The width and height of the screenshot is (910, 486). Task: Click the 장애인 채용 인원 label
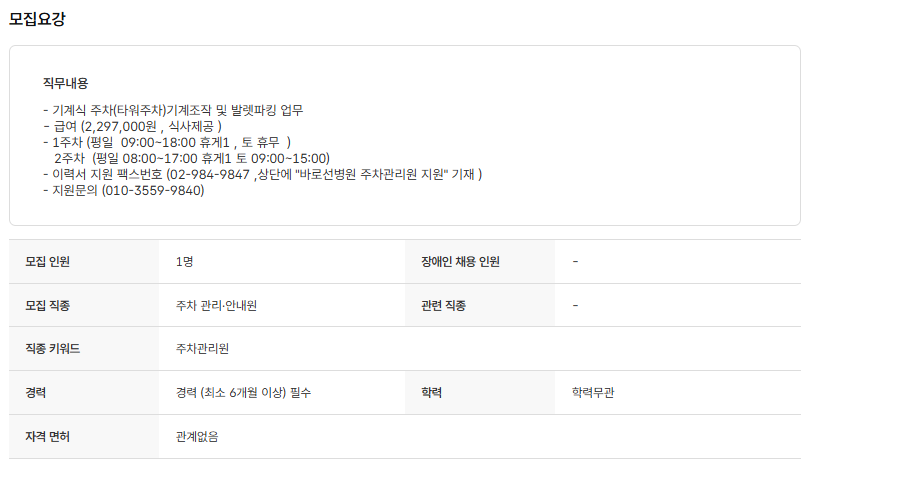(460, 262)
